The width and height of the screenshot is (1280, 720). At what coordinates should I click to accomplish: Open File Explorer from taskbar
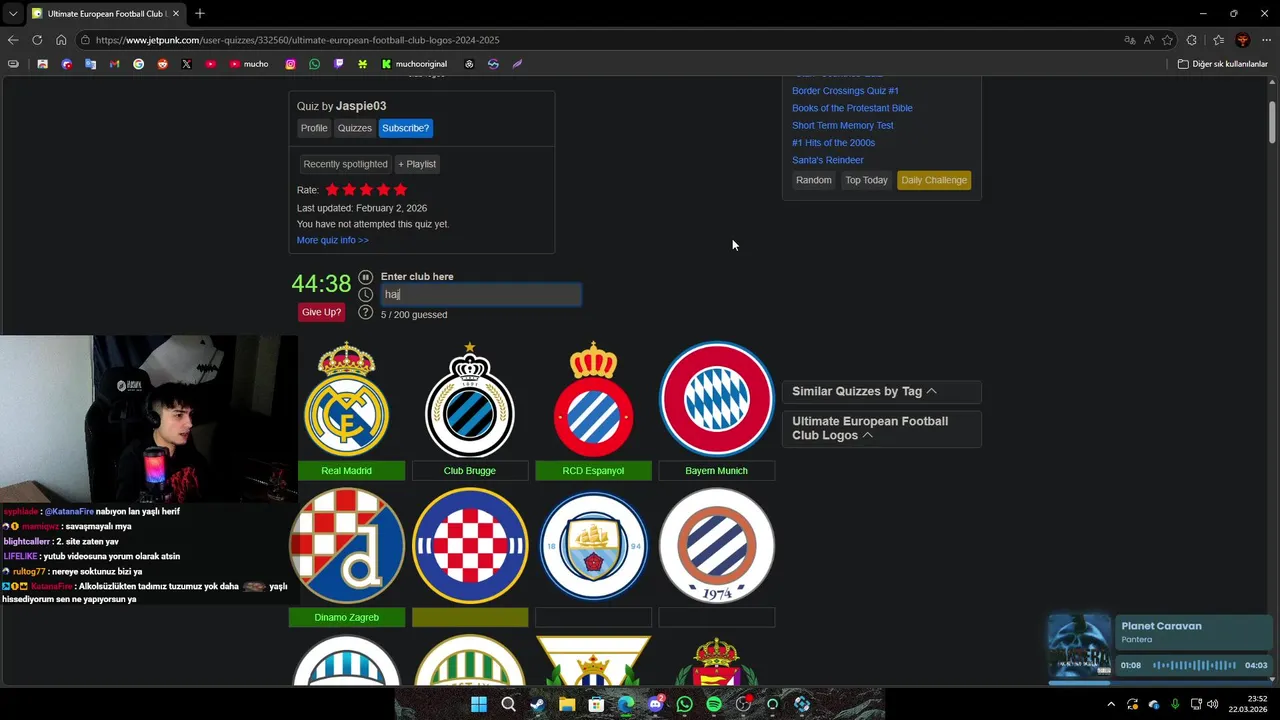coord(567,704)
